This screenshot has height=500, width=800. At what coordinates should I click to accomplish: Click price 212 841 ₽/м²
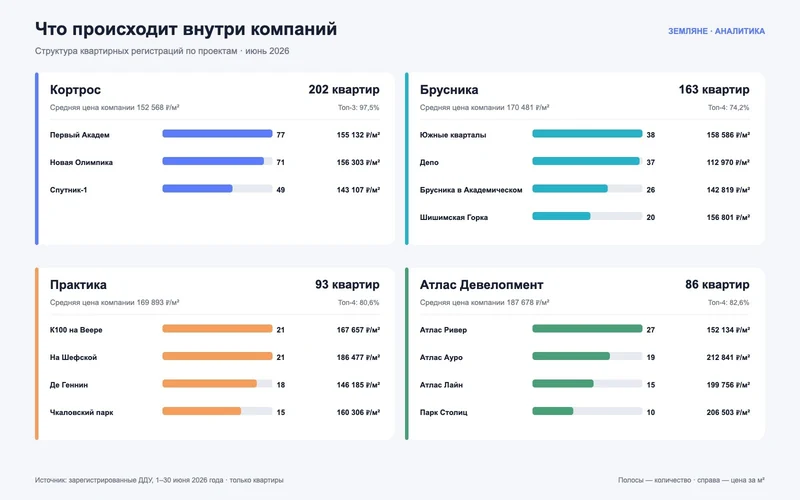click(x=728, y=358)
